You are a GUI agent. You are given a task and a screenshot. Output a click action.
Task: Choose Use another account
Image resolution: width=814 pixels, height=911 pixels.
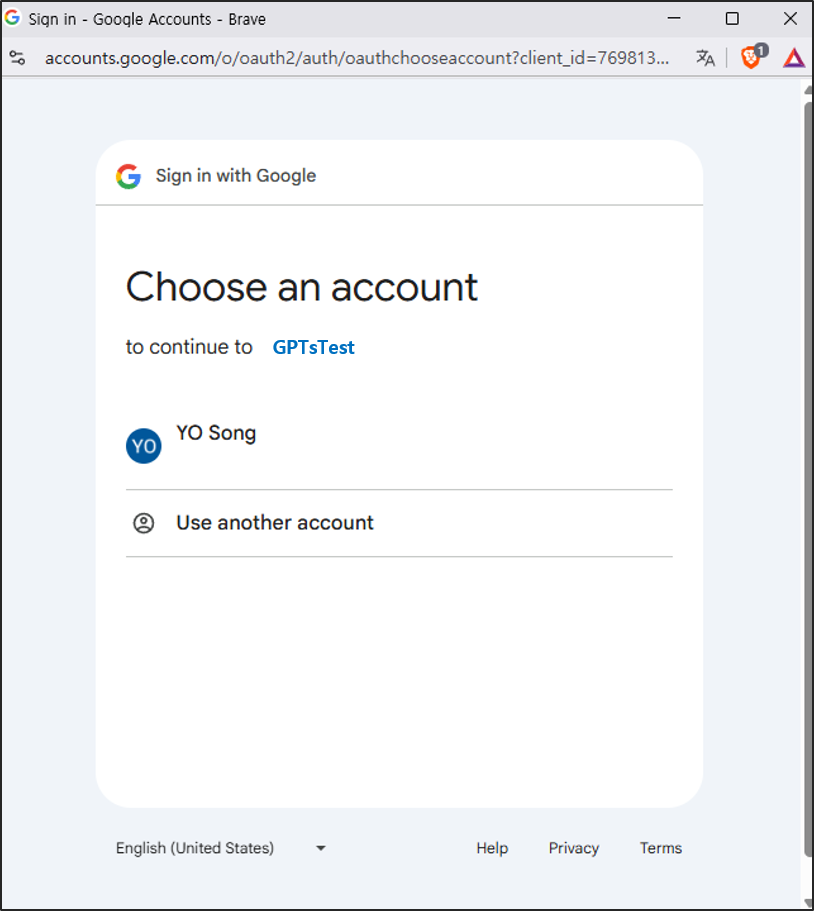[x=399, y=523]
